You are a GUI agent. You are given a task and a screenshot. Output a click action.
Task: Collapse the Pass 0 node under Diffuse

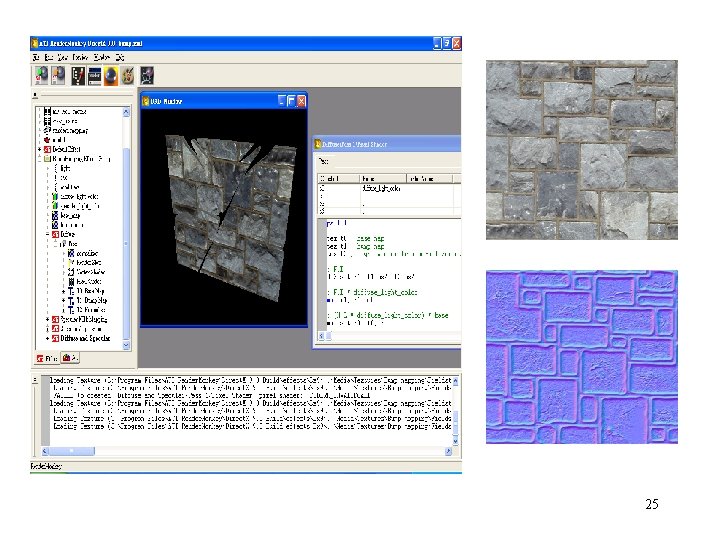(x=55, y=244)
